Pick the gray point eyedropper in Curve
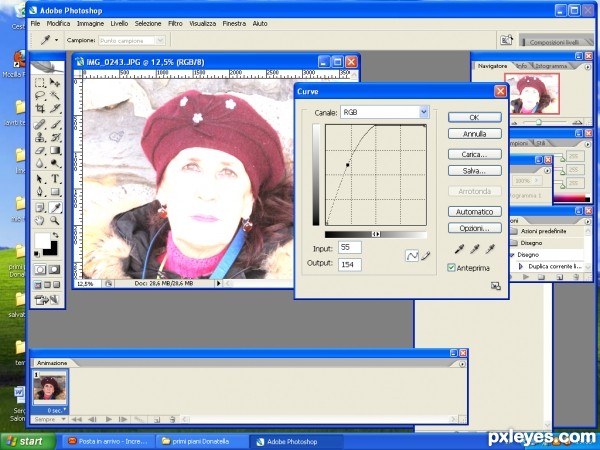 point(474,249)
